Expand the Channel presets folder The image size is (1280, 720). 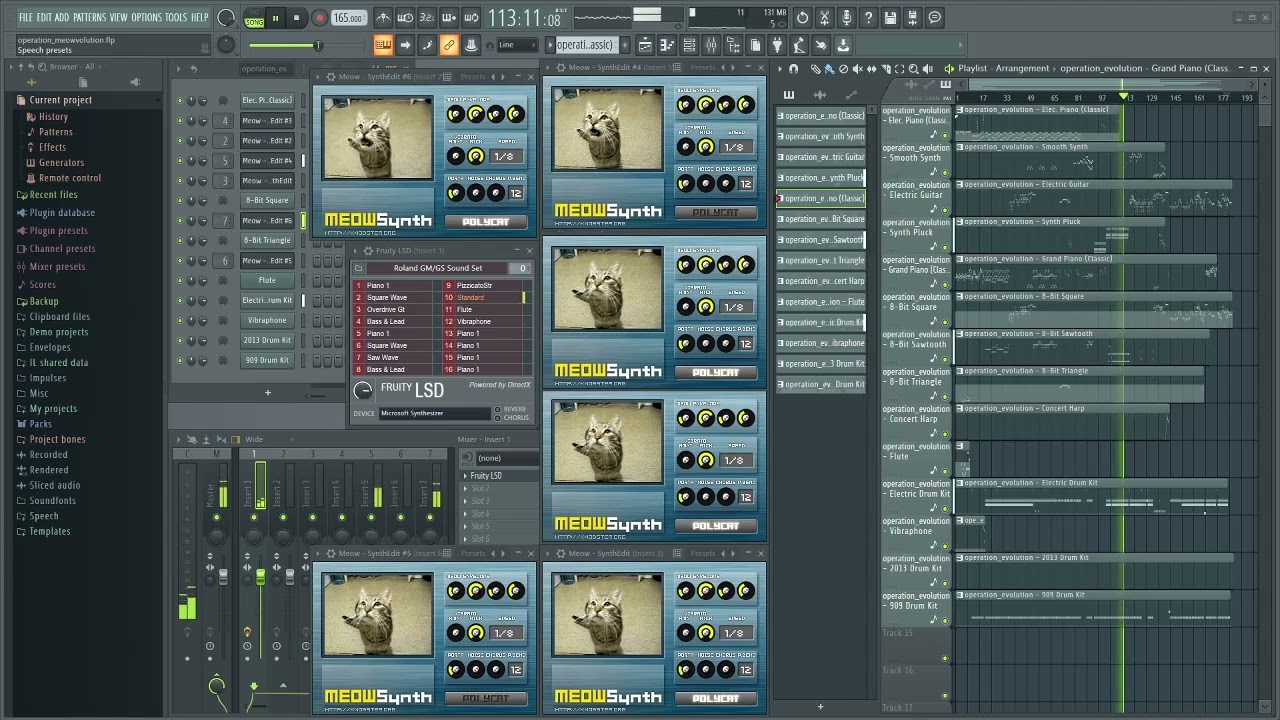click(62, 249)
